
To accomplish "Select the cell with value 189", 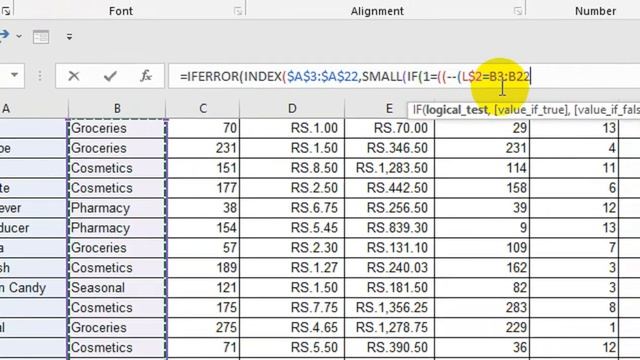I will click(203, 268).
